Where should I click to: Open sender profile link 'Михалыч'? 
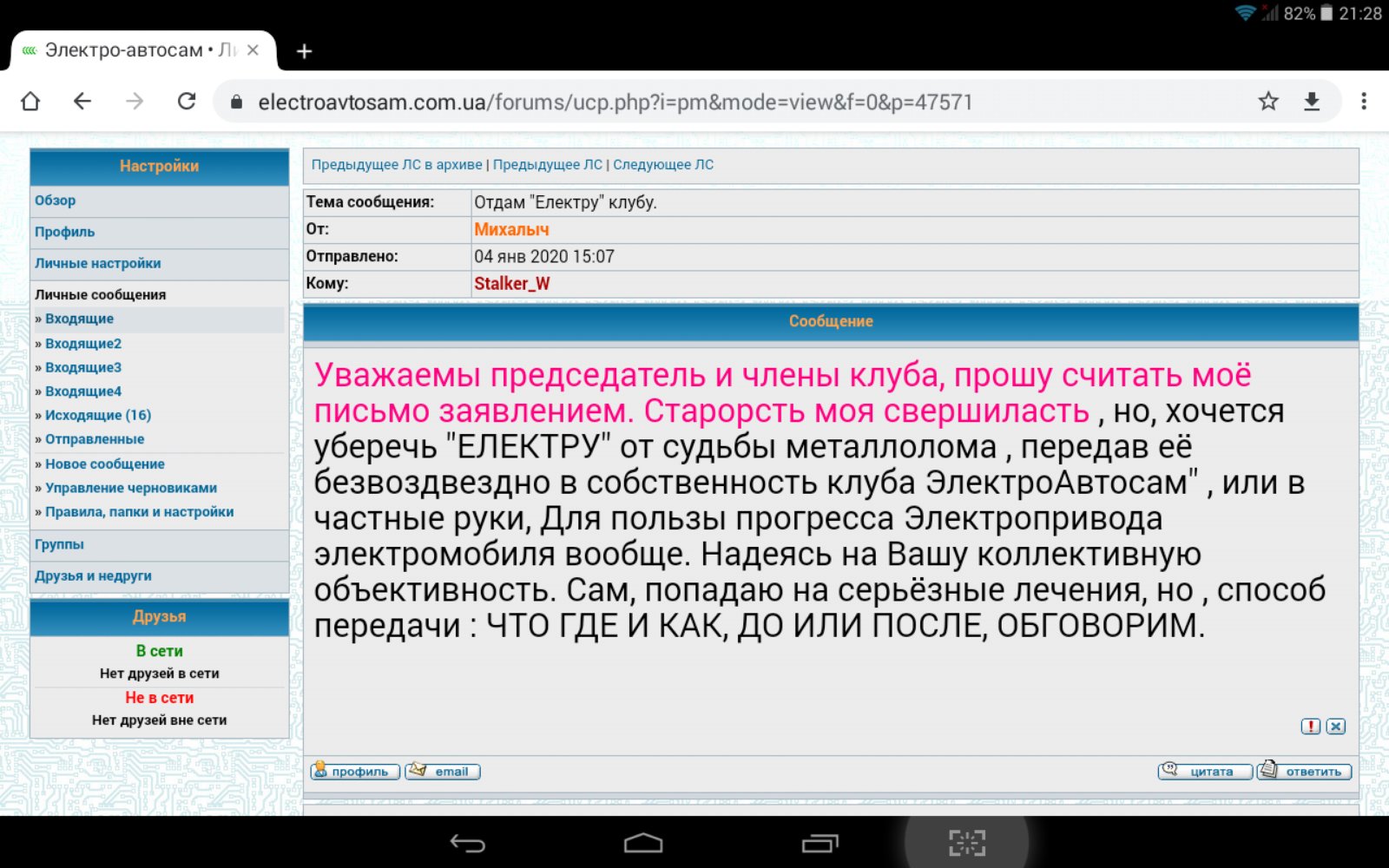pos(511,229)
